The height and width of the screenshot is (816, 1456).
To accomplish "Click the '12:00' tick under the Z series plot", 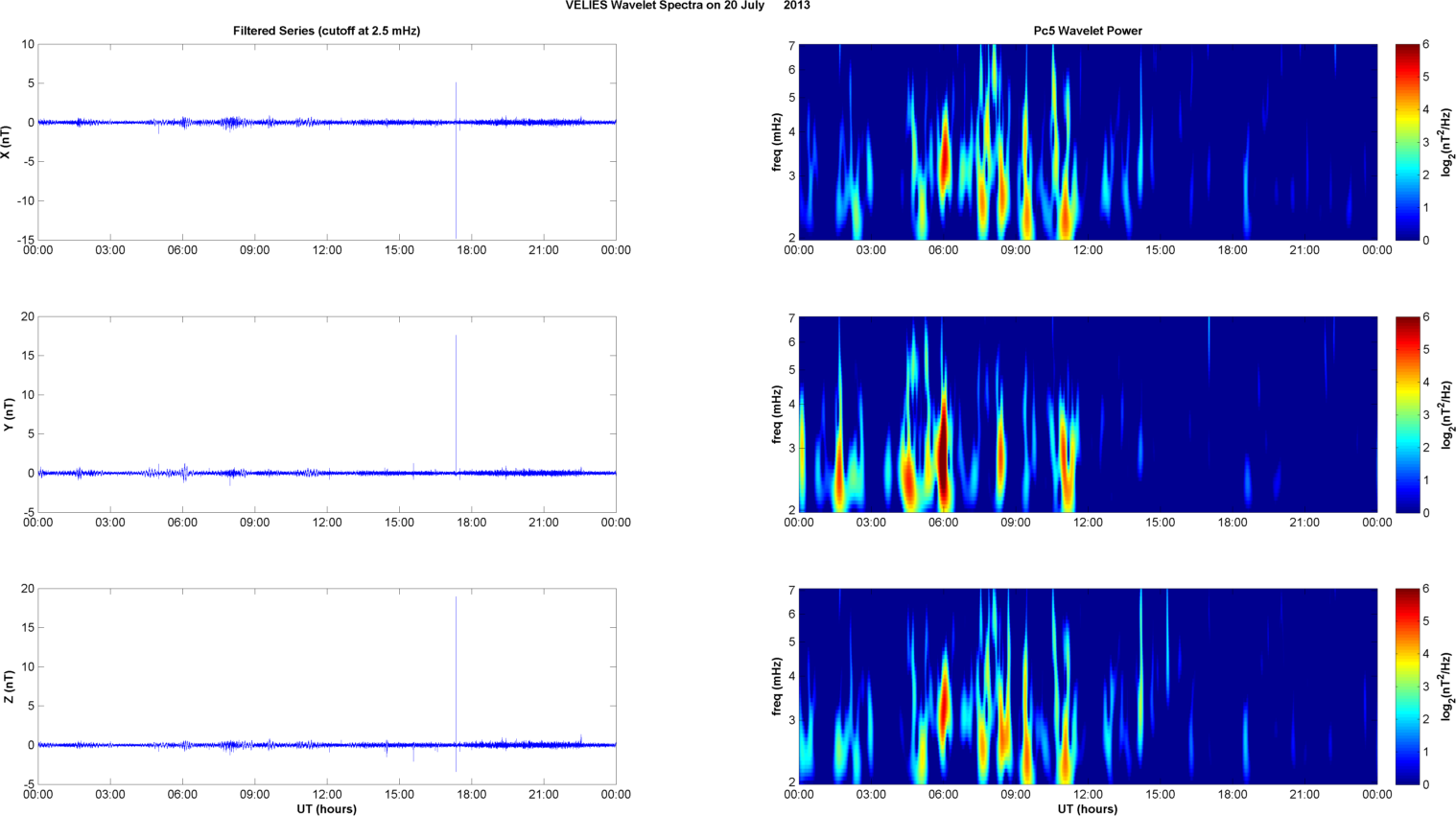I will tap(327, 795).
